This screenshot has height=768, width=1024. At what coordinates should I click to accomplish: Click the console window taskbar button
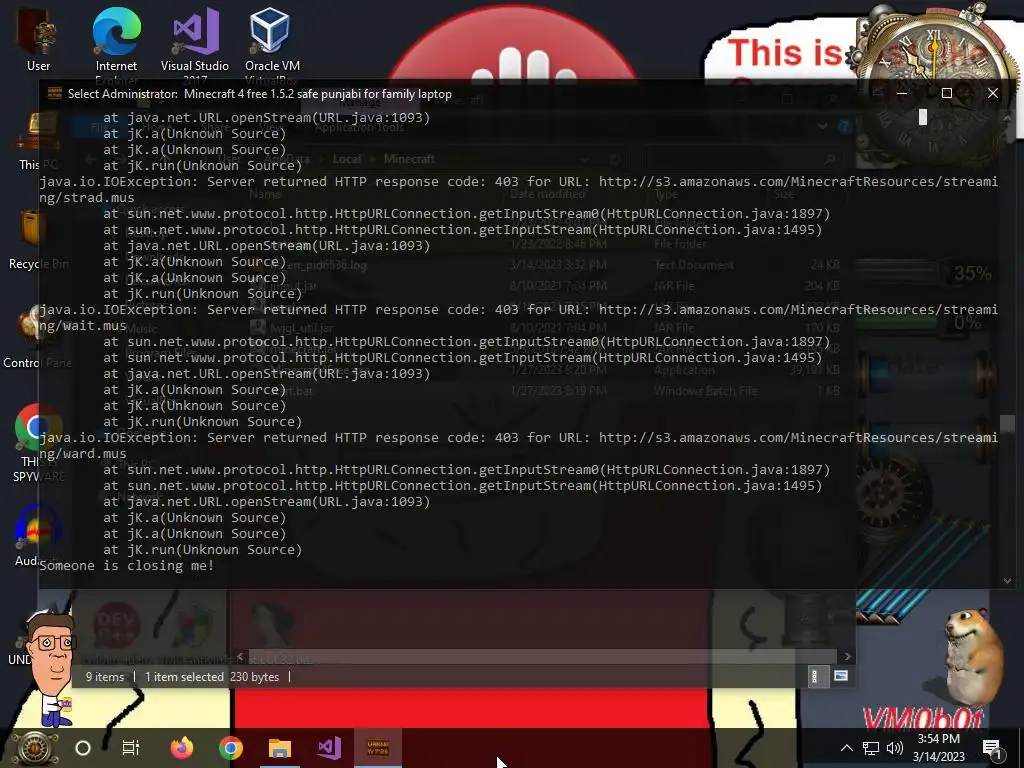(x=378, y=748)
